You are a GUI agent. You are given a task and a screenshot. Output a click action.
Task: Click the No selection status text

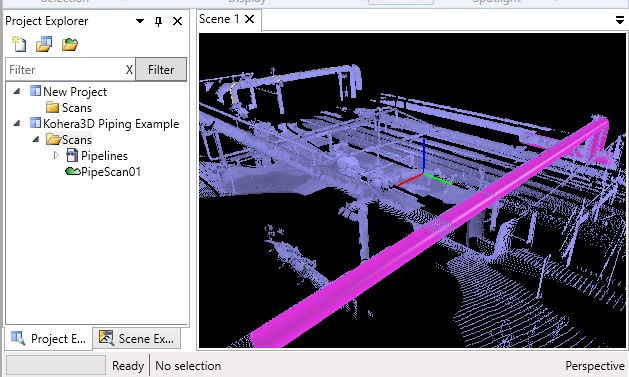(188, 366)
